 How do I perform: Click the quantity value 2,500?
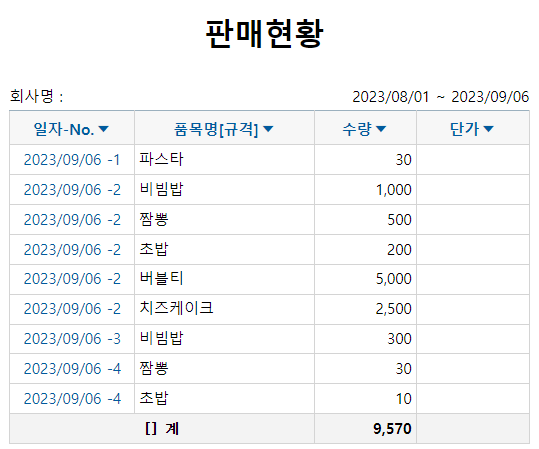pyautogui.click(x=393, y=309)
